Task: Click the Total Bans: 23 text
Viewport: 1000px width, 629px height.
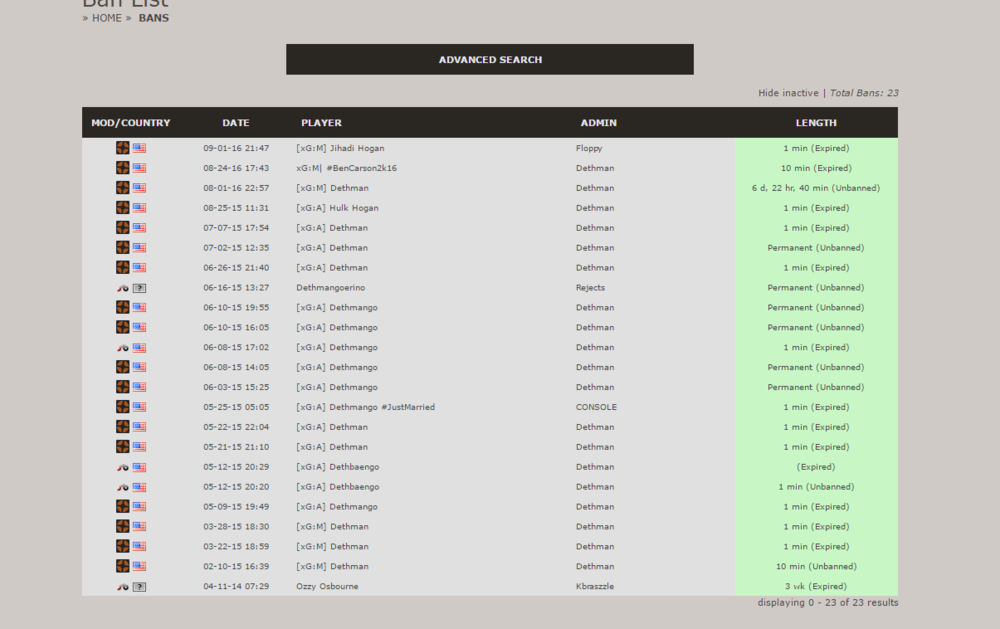Action: coord(864,93)
